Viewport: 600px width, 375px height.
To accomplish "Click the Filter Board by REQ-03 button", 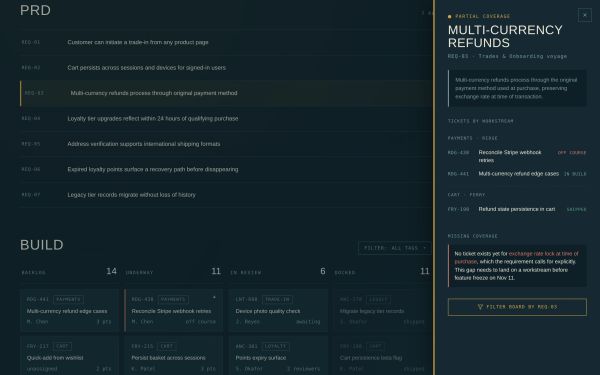I will click(517, 307).
